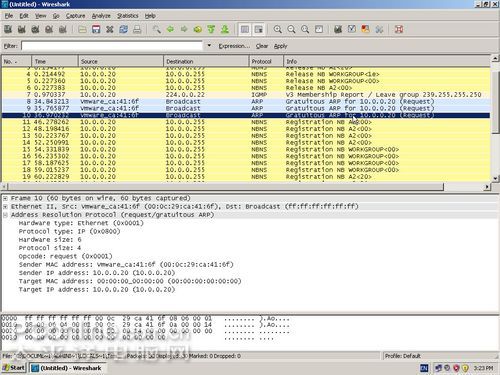Open the capture interfaces list icon
This screenshot has height=375, width=500.
8,29
